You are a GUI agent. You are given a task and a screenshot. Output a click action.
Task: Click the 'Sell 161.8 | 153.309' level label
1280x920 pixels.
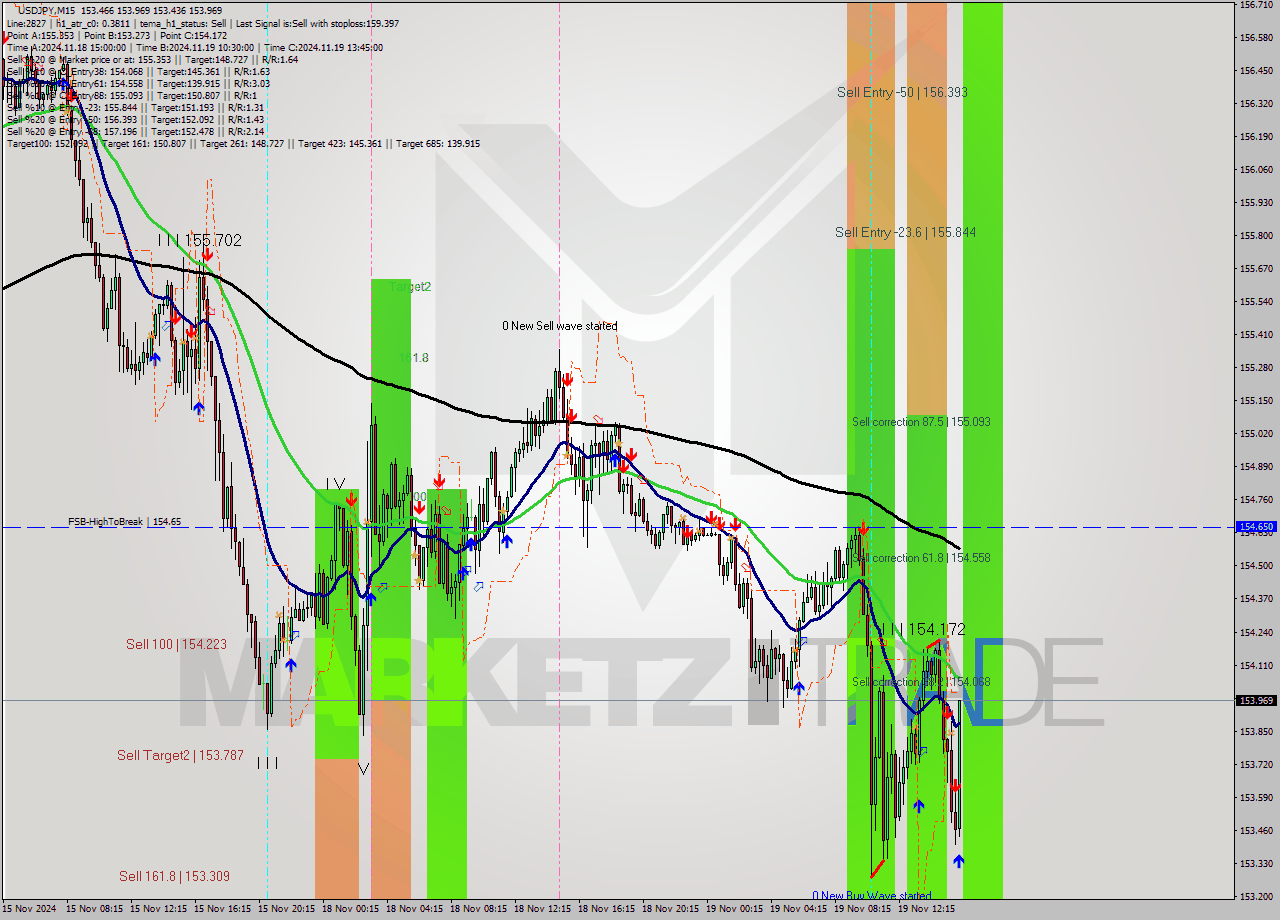tap(174, 876)
